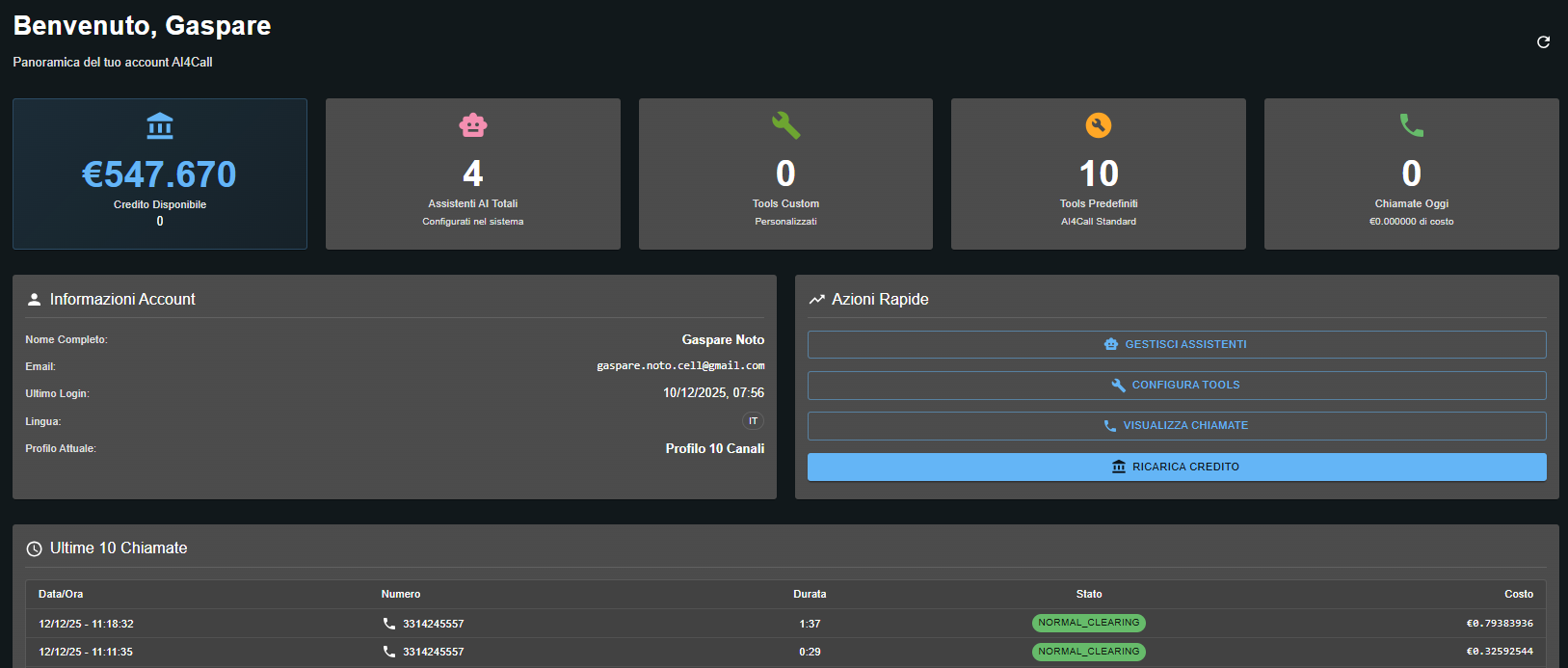This screenshot has height=668, width=1568.
Task: Click the Data/Ora column header
Action: [x=61, y=594]
